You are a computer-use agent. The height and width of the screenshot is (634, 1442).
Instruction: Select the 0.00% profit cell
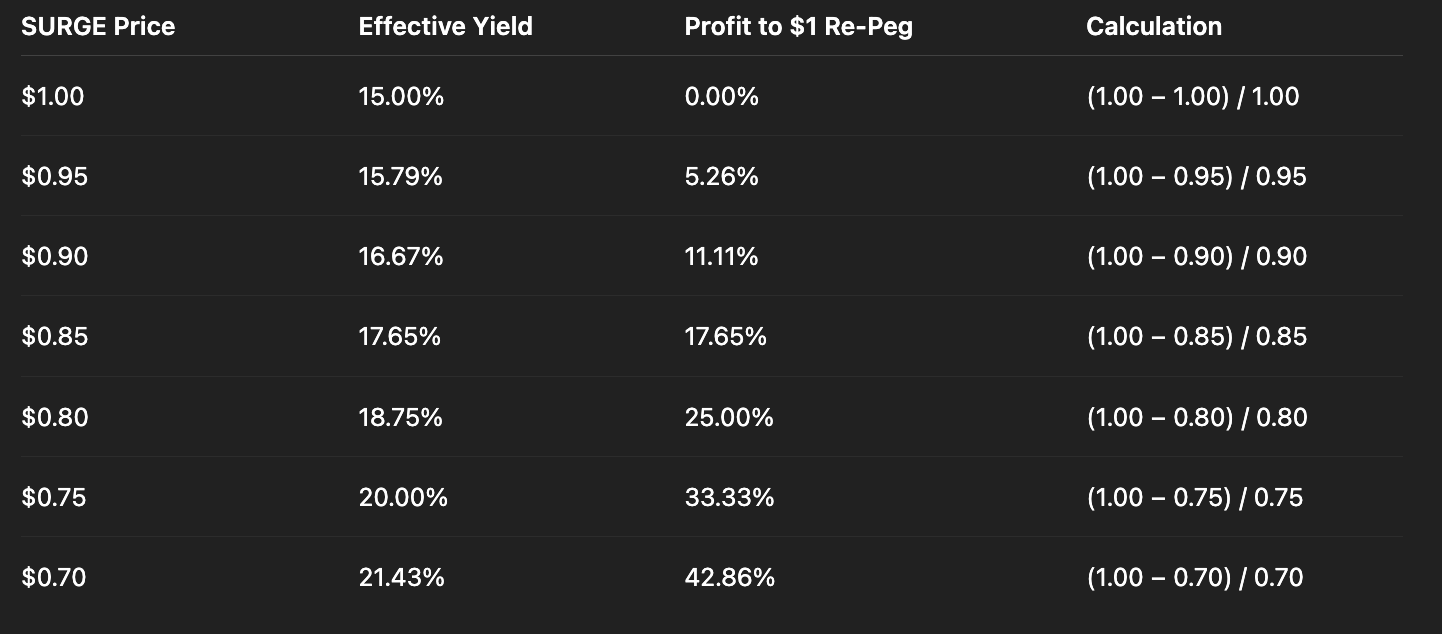(721, 97)
